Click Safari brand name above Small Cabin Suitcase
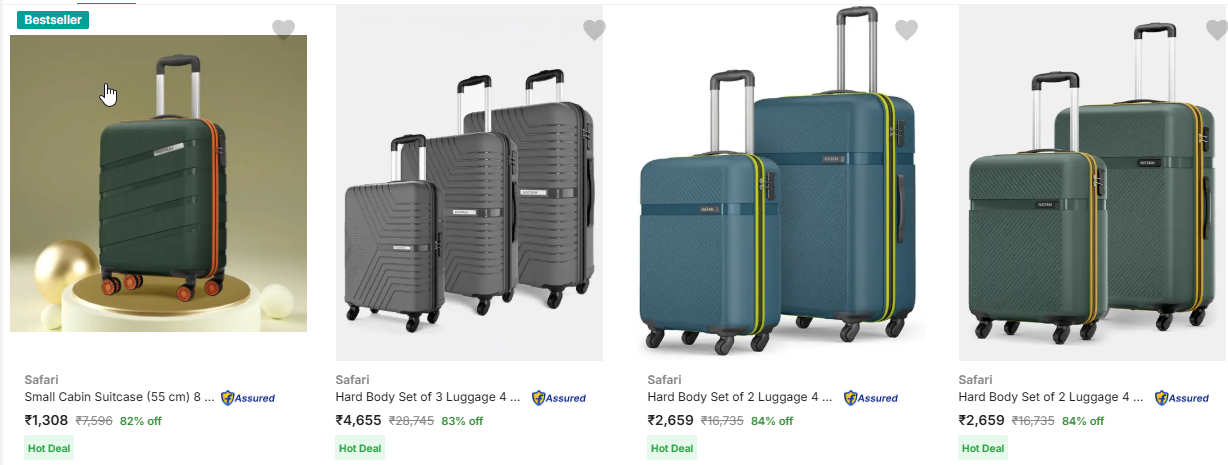This screenshot has height=465, width=1228. coord(41,379)
